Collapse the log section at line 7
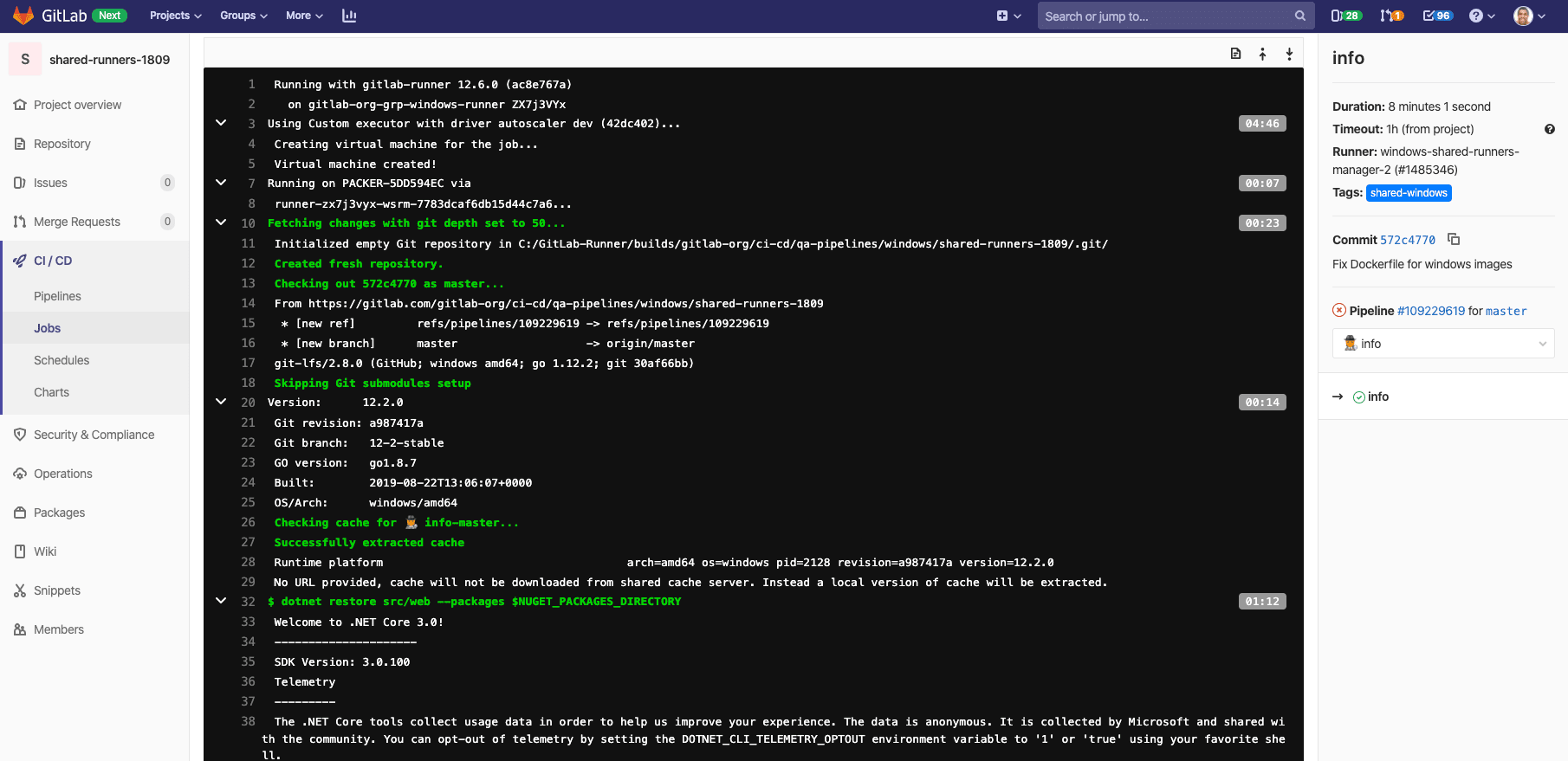The width and height of the screenshot is (1568, 761). click(221, 183)
